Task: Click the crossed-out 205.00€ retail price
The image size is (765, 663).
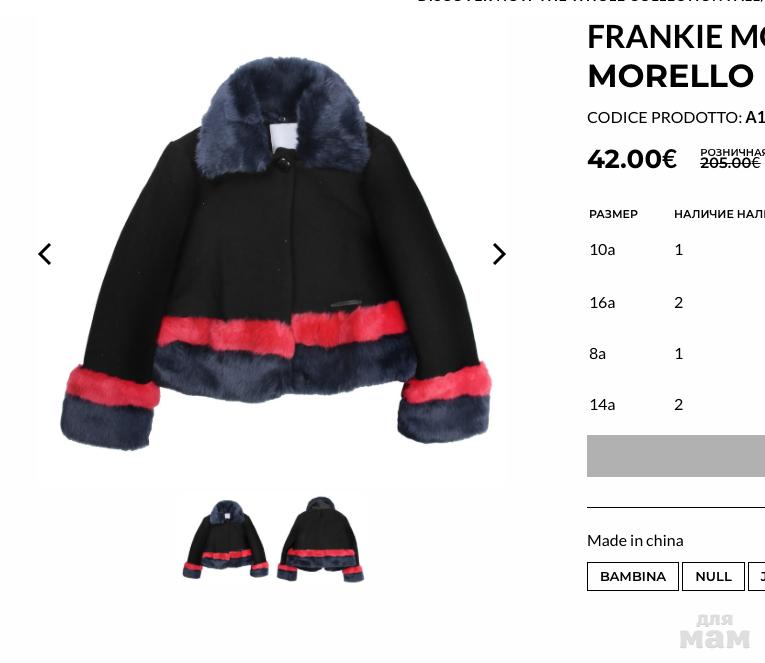Action: point(730,163)
